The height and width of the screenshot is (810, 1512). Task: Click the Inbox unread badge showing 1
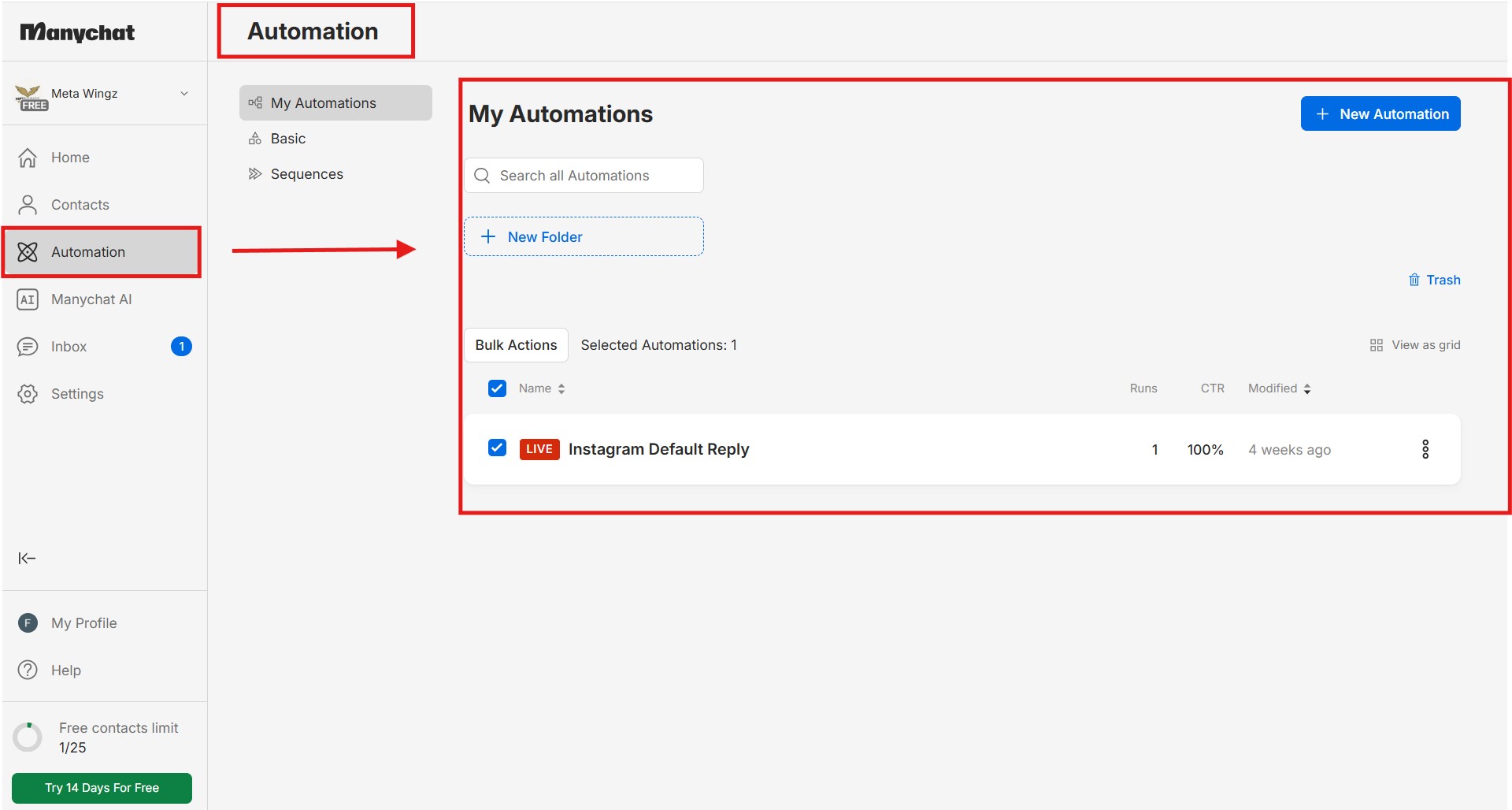tap(181, 347)
